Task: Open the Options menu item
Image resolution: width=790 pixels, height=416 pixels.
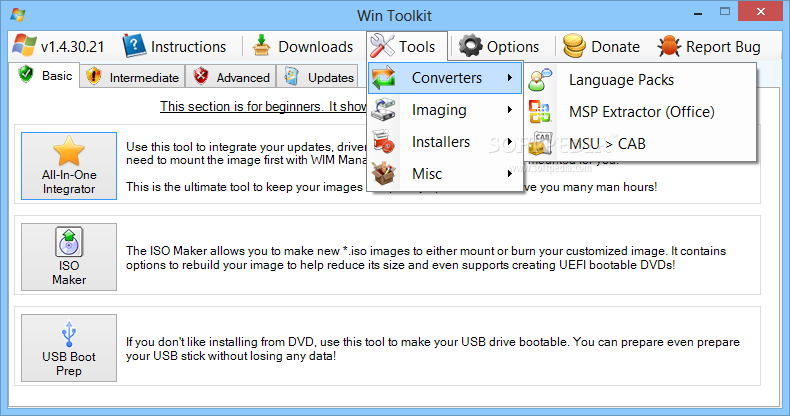Action: pyautogui.click(x=499, y=46)
